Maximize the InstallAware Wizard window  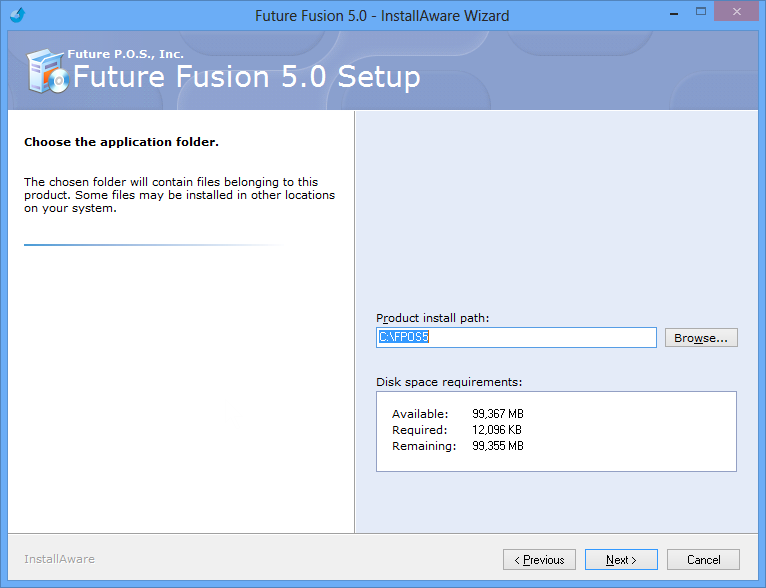tap(701, 12)
